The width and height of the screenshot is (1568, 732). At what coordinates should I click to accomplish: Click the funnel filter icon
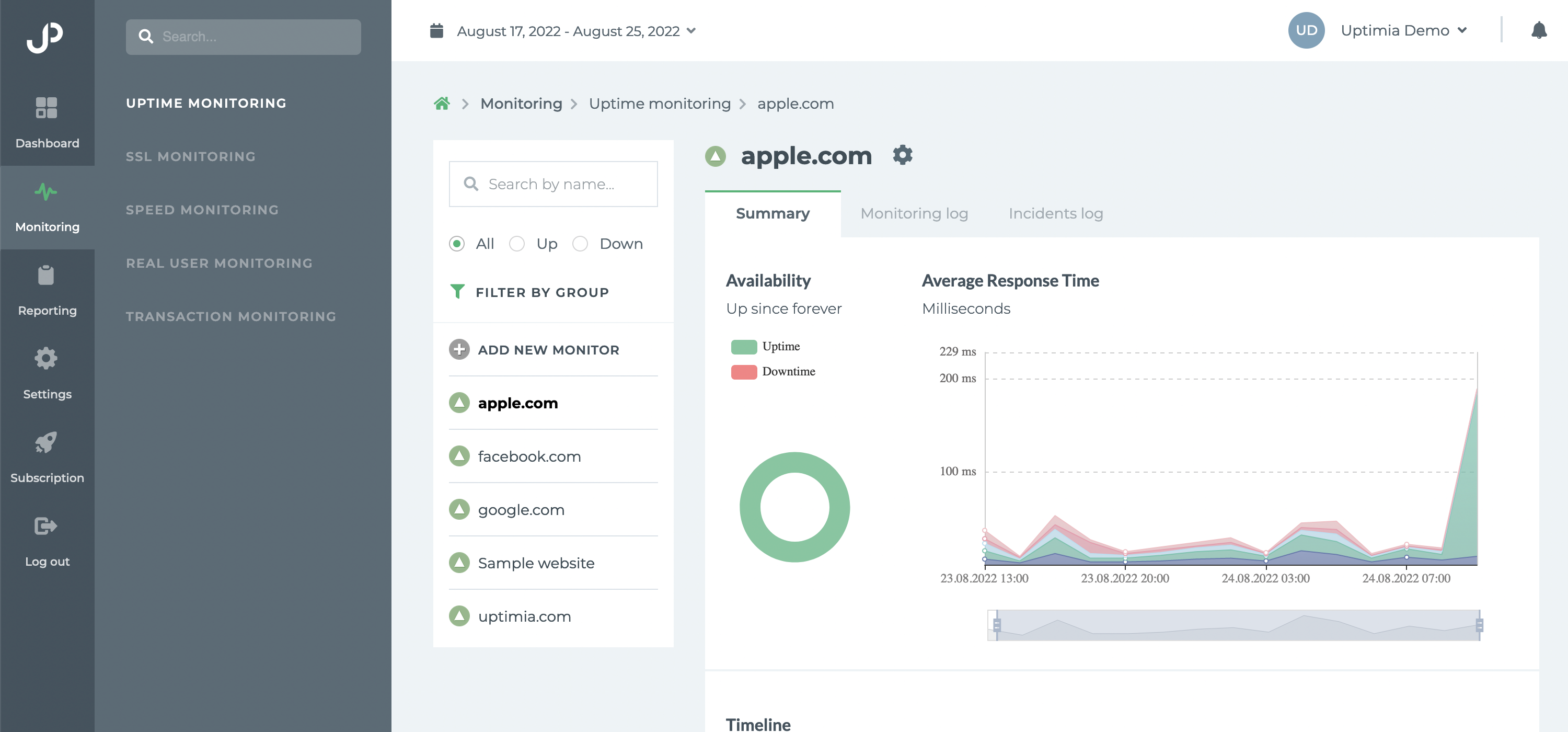tap(457, 292)
